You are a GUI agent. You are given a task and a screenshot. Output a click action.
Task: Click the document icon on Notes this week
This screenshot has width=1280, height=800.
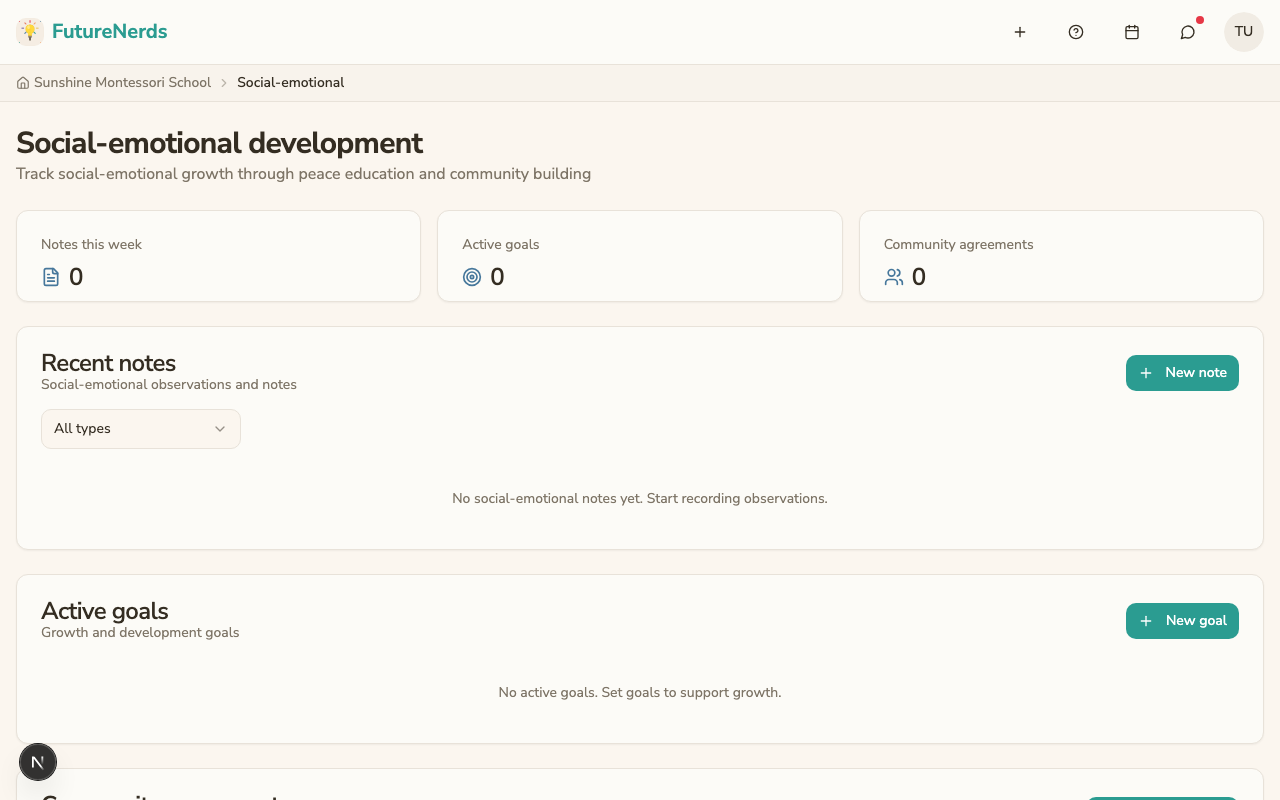[x=50, y=276]
